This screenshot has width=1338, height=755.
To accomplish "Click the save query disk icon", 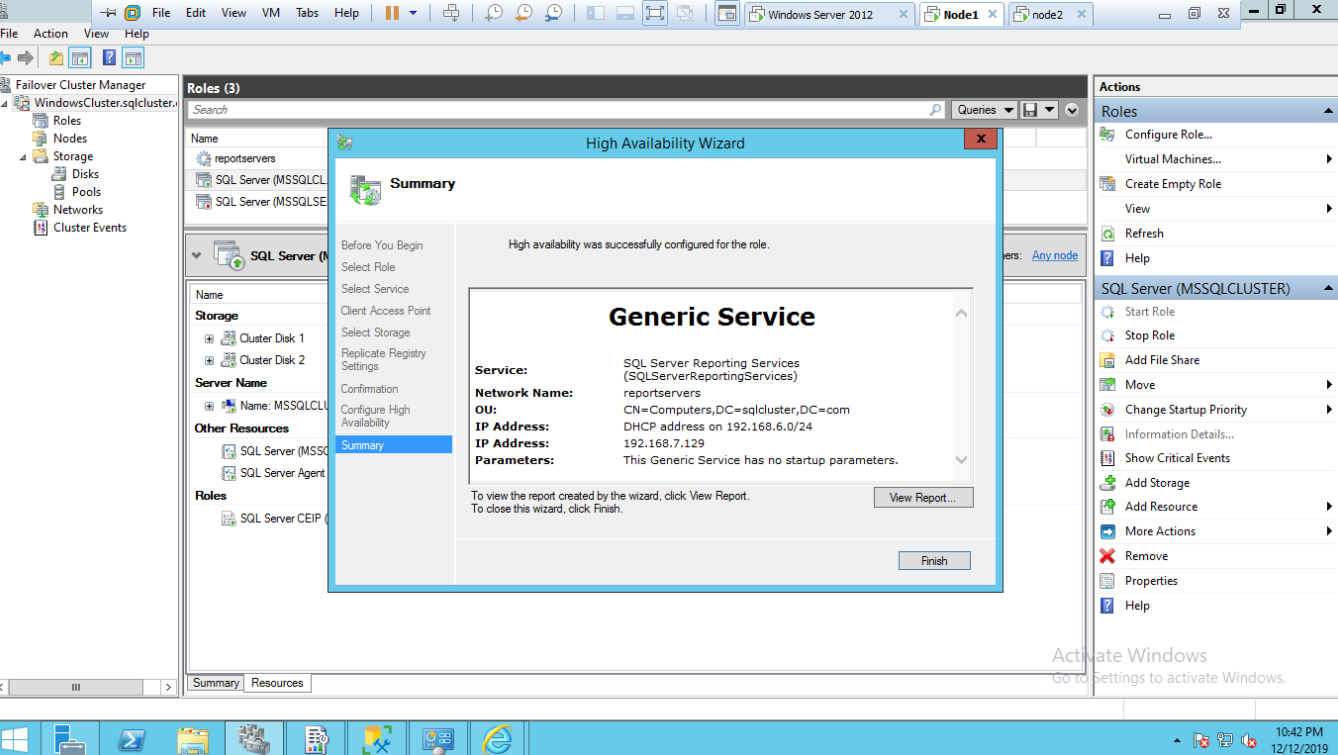I will (1030, 110).
